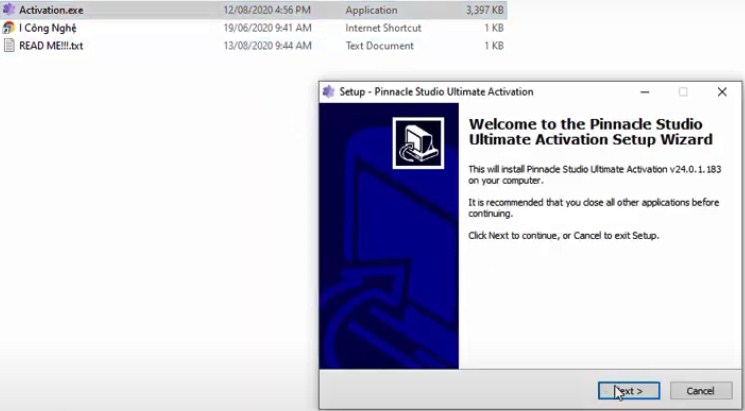Select the I Công Nghệ shortcut name

pos(48,28)
